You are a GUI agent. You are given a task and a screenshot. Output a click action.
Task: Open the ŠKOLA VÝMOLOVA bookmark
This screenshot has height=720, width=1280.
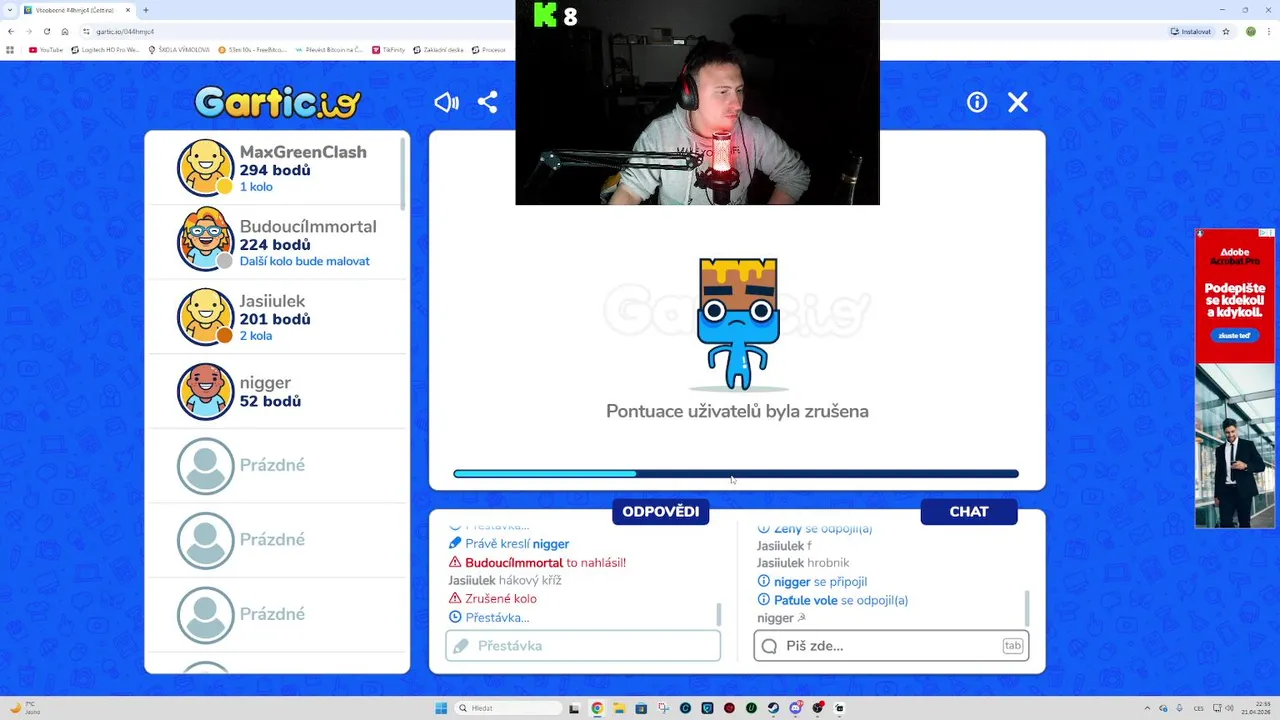(179, 49)
